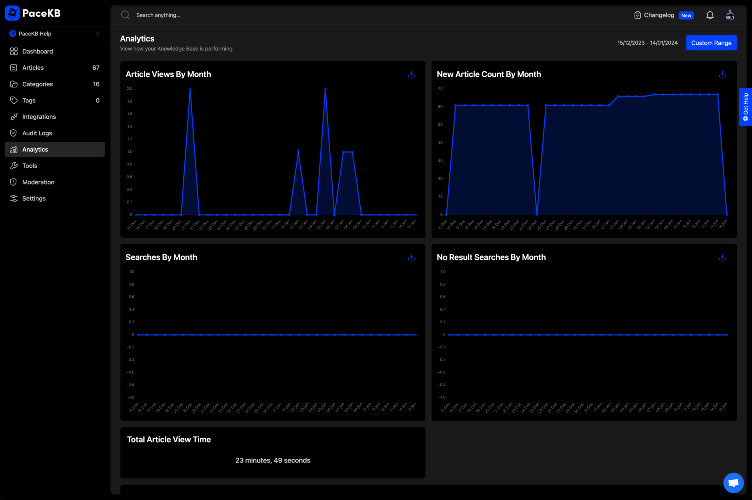752x500 pixels.
Task: Open the Tools section
Action: coord(55,165)
